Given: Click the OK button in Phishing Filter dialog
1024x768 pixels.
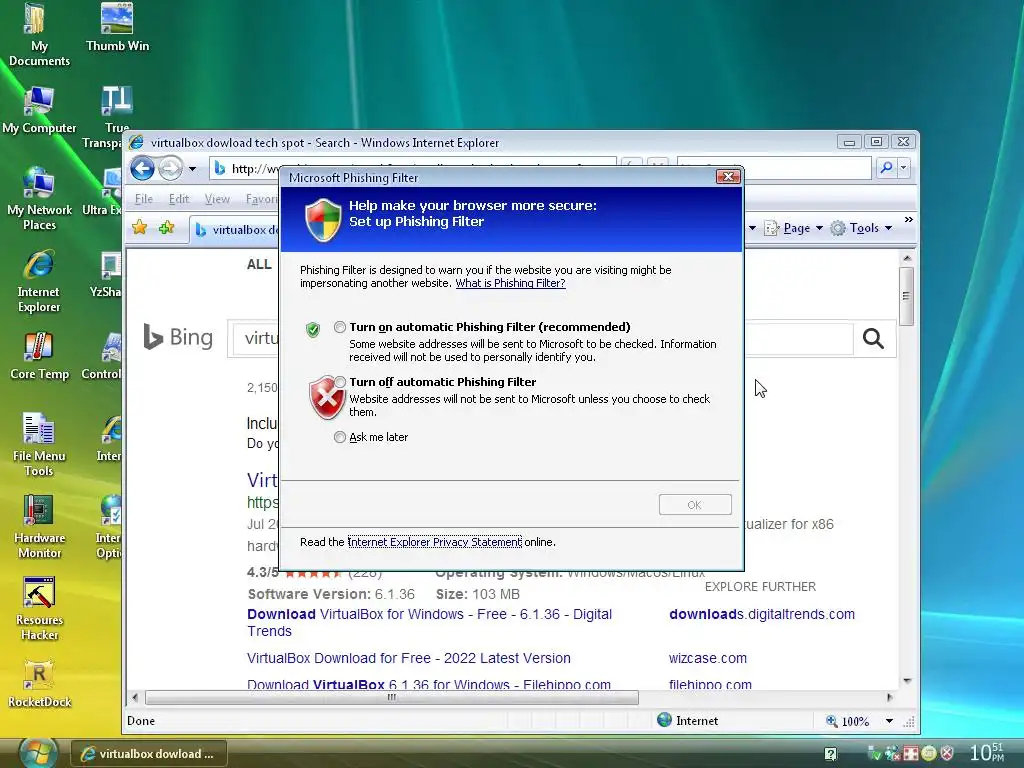Looking at the screenshot, I should coord(695,505).
